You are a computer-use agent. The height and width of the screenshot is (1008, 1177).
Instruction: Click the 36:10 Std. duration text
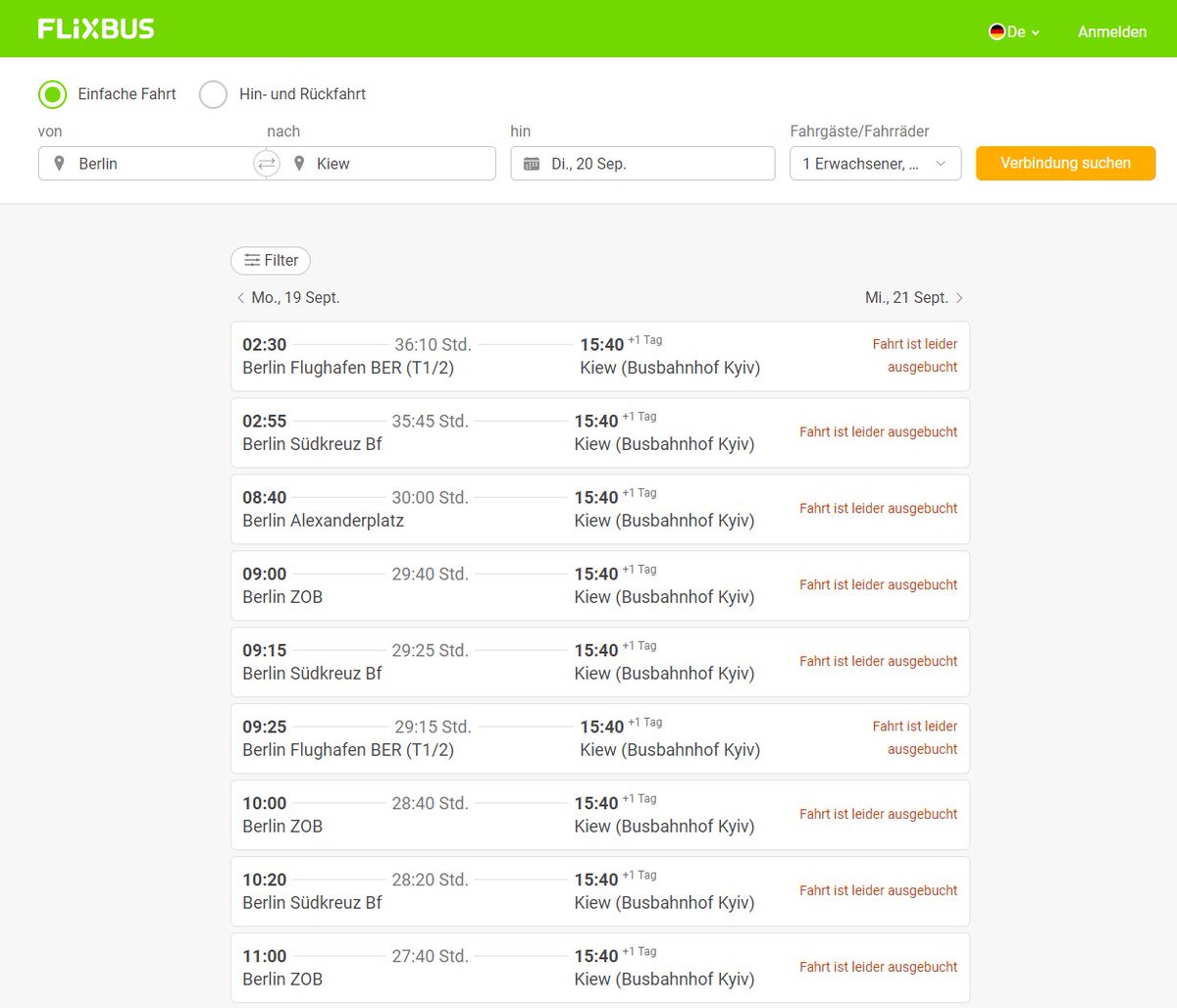coord(433,344)
